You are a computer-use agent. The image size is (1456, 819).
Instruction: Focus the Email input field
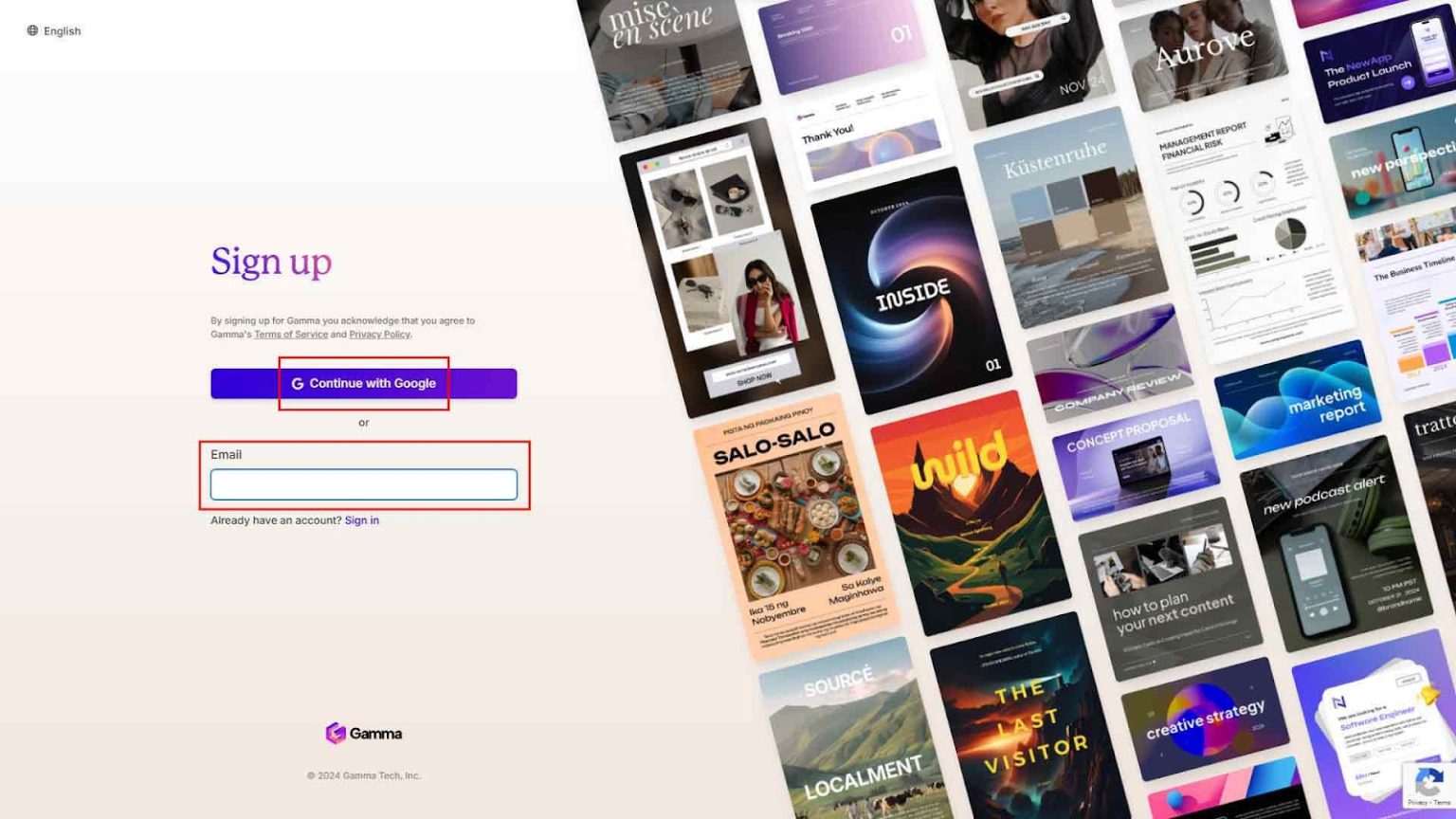pos(363,484)
